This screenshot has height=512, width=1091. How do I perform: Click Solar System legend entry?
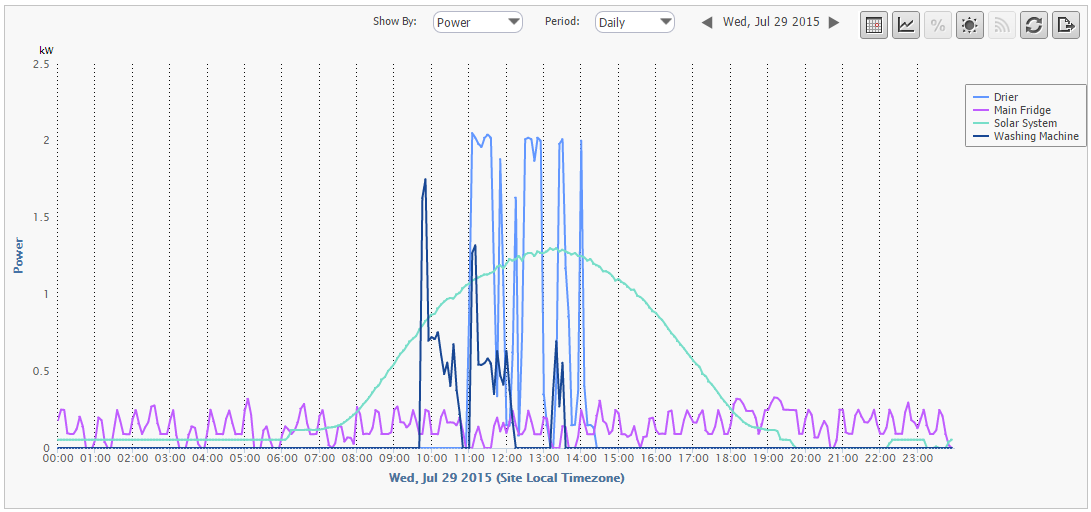coord(1024,123)
